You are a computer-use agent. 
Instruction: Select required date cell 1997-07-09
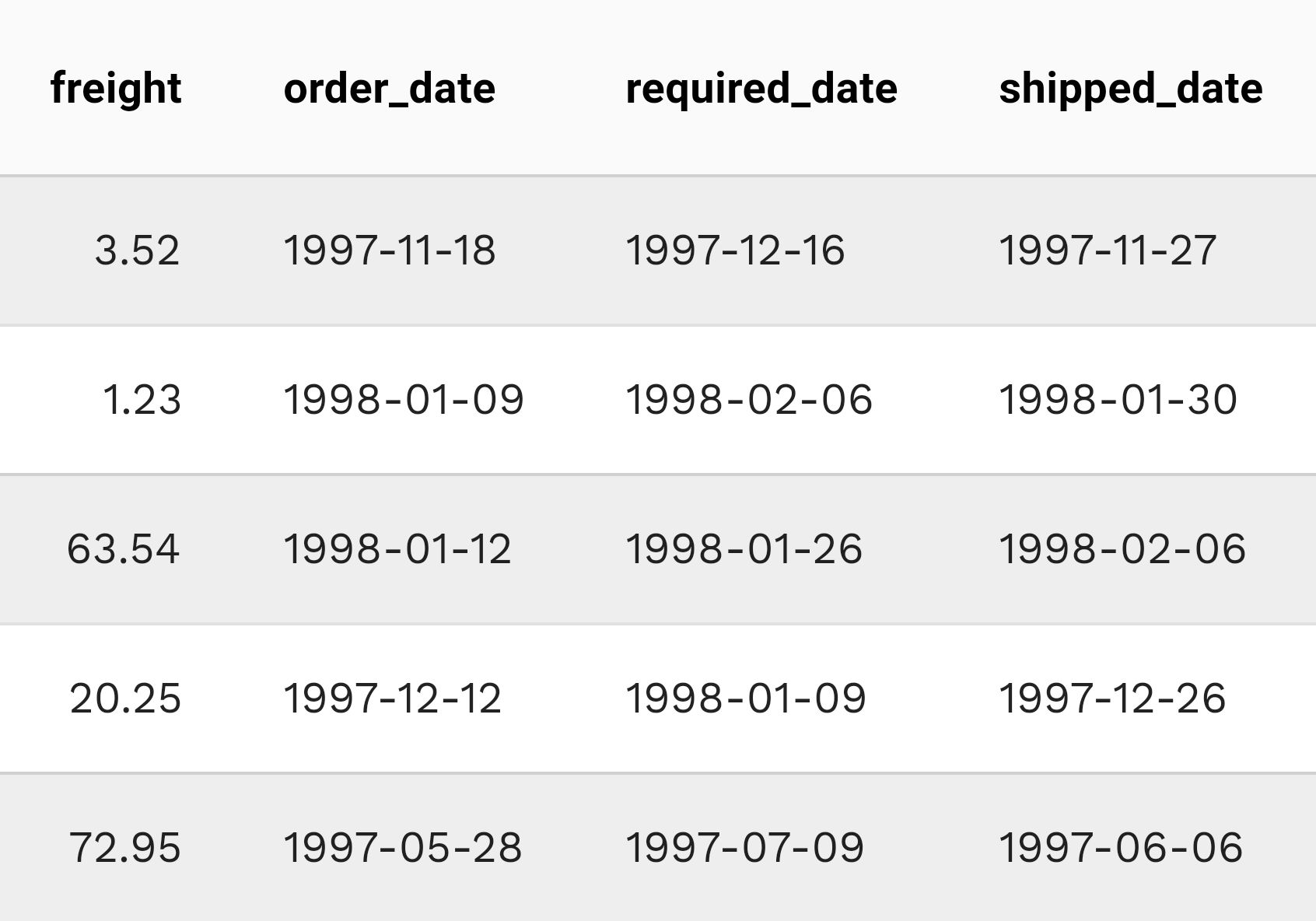[744, 848]
